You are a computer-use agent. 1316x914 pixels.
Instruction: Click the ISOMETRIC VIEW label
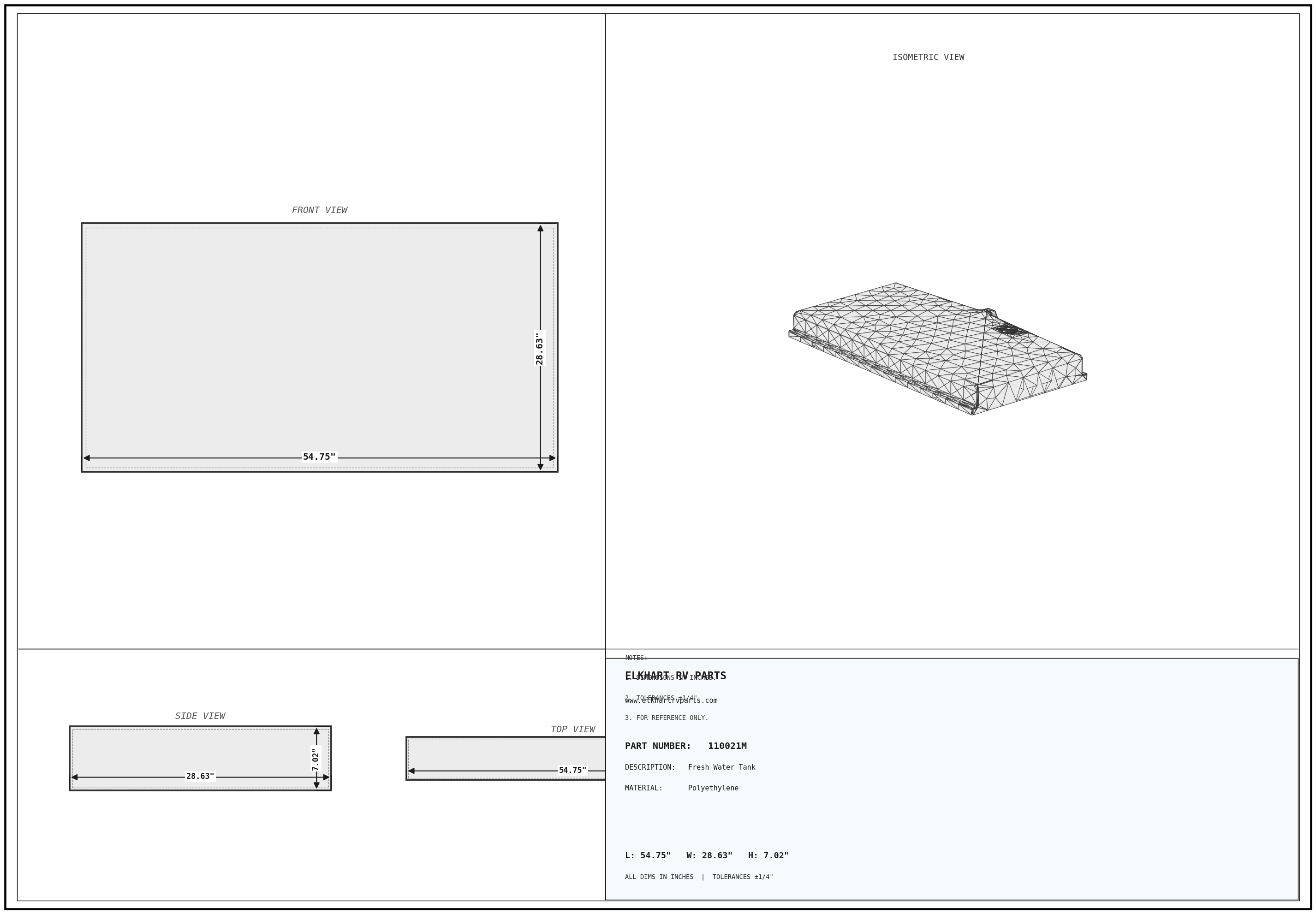point(928,57)
